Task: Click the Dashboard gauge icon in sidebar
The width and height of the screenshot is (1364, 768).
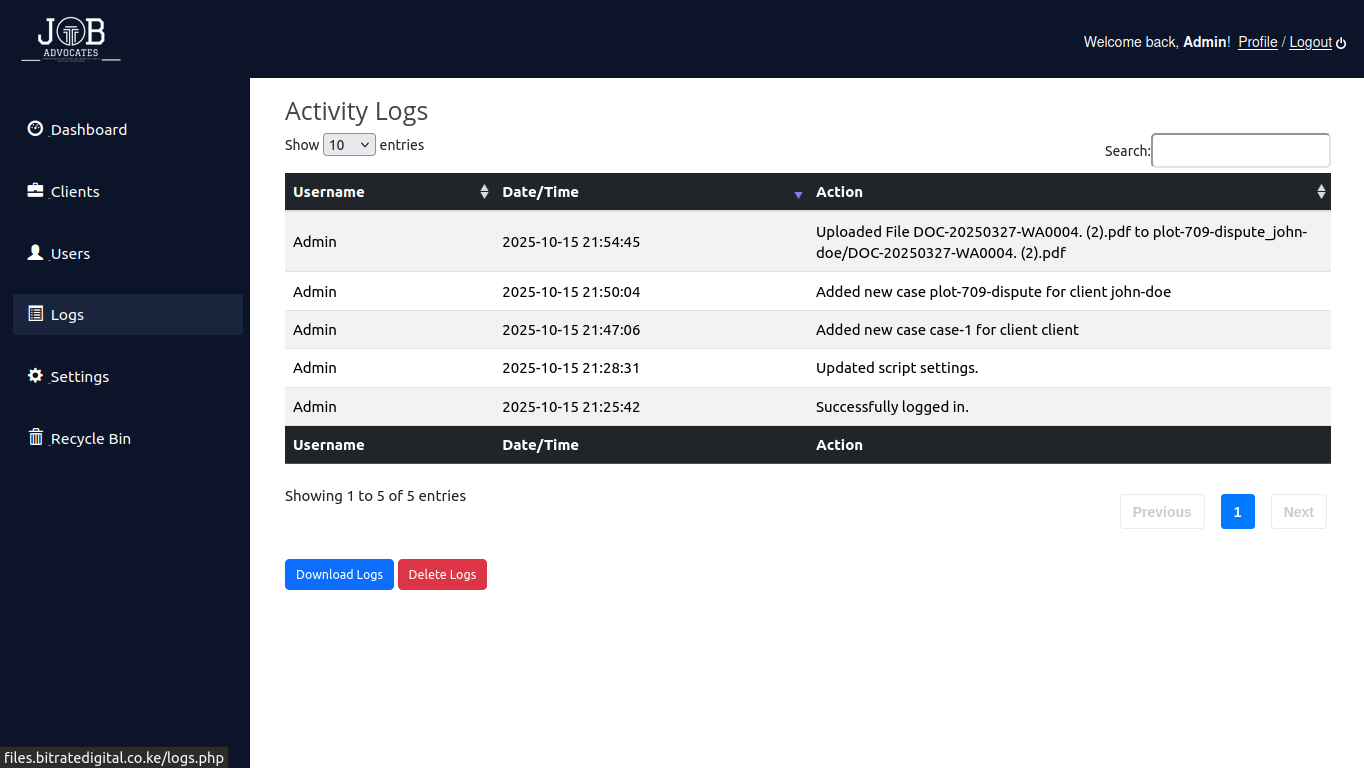Action: (x=35, y=128)
